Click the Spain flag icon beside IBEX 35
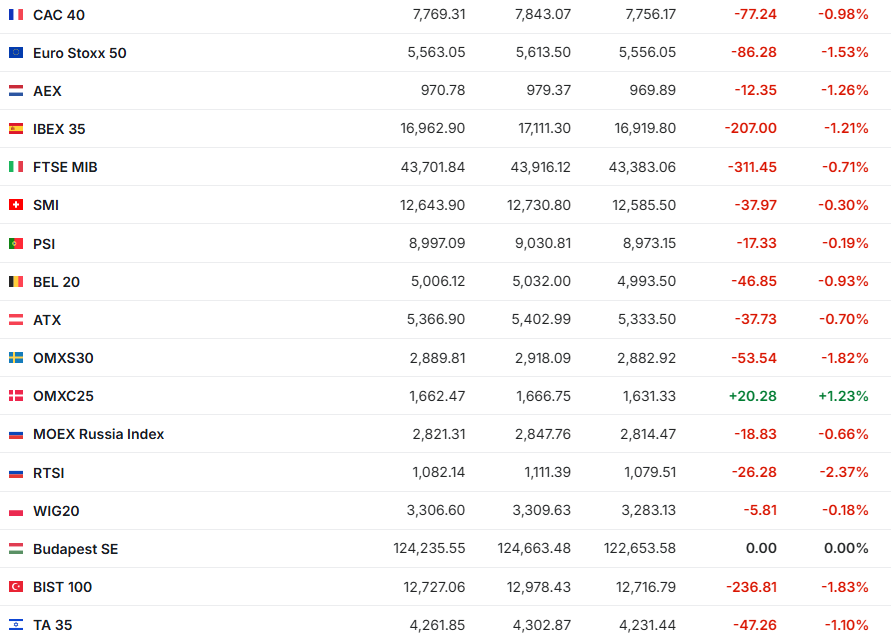 coord(16,129)
